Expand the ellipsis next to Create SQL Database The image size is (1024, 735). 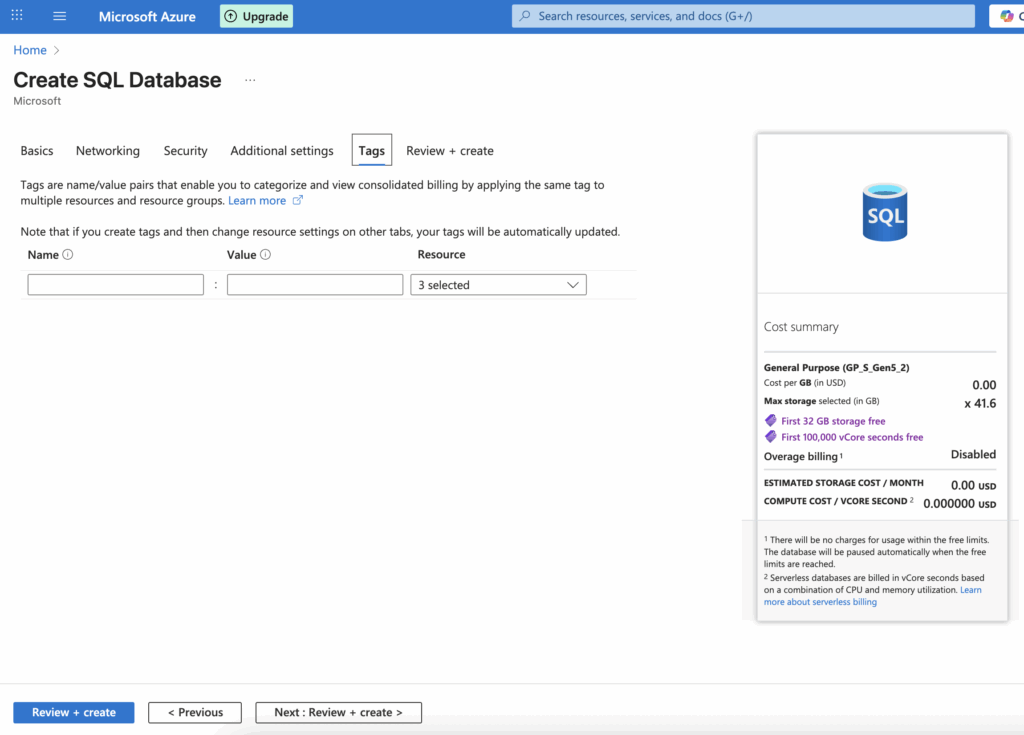249,79
